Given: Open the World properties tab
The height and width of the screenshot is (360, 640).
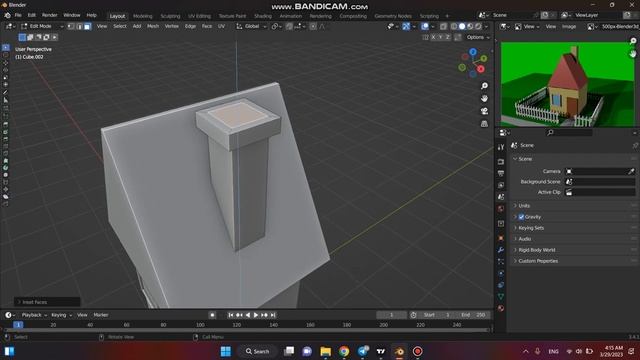Looking at the screenshot, I should [501, 209].
